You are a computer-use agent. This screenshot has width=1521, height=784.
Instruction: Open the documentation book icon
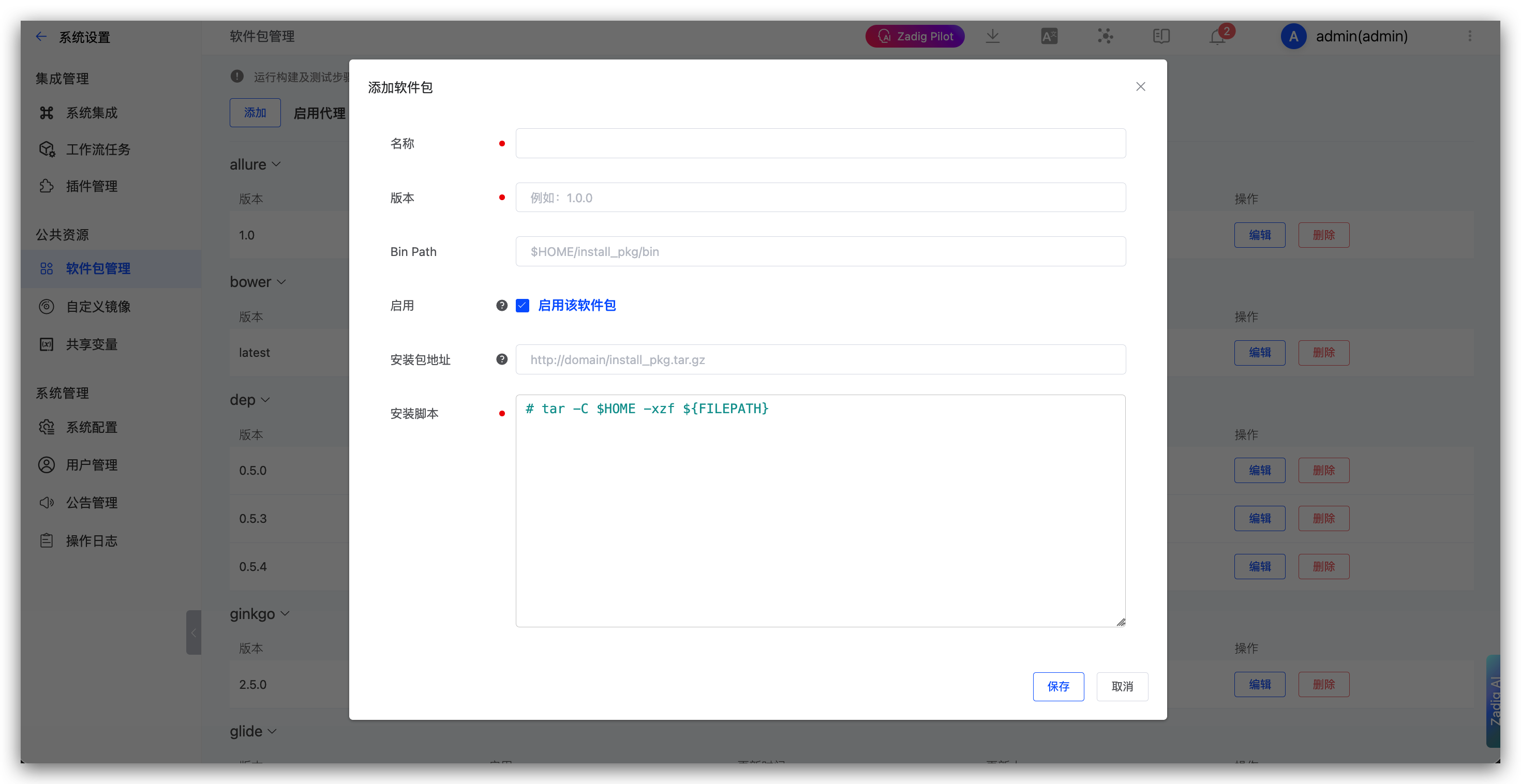pyautogui.click(x=1161, y=36)
